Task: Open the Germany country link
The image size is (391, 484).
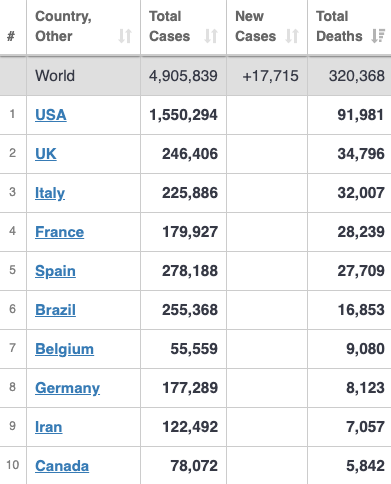Action: pyautogui.click(x=67, y=388)
